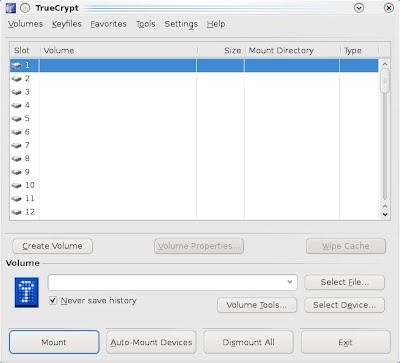
Task: Click the Volume column header
Action: (119, 51)
